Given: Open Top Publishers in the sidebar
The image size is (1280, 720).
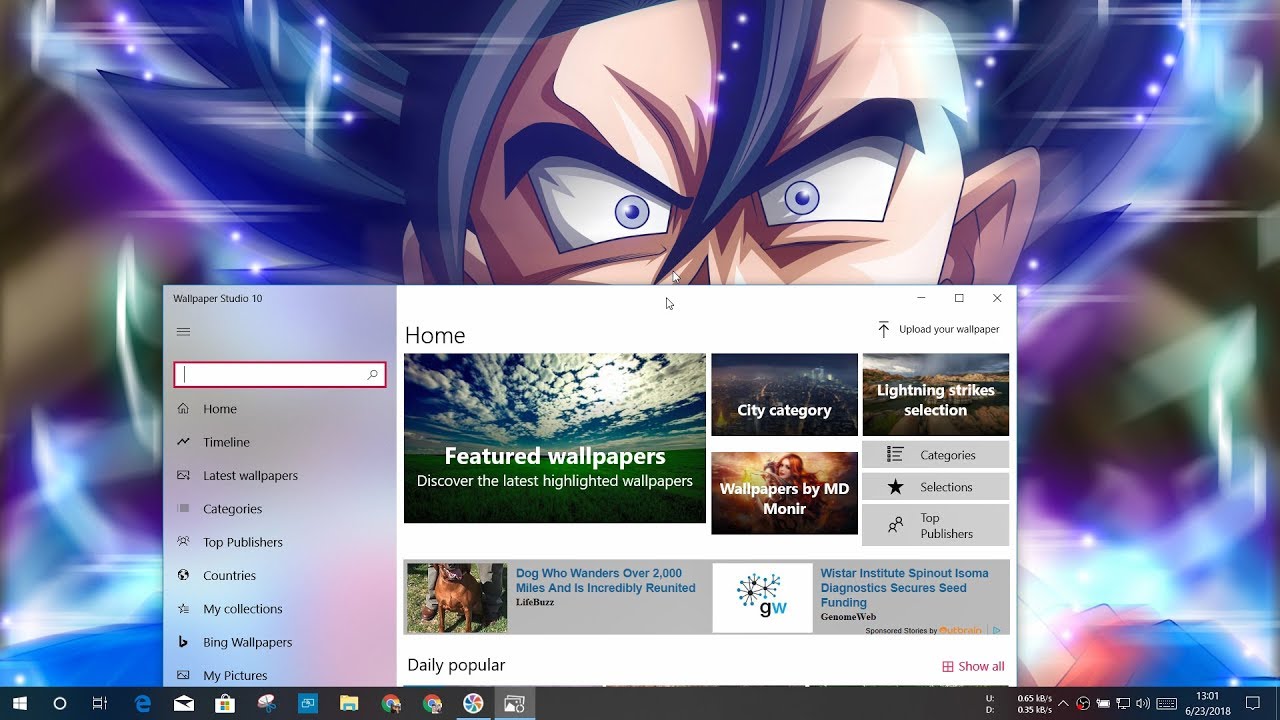Looking at the screenshot, I should pyautogui.click(x=242, y=542).
